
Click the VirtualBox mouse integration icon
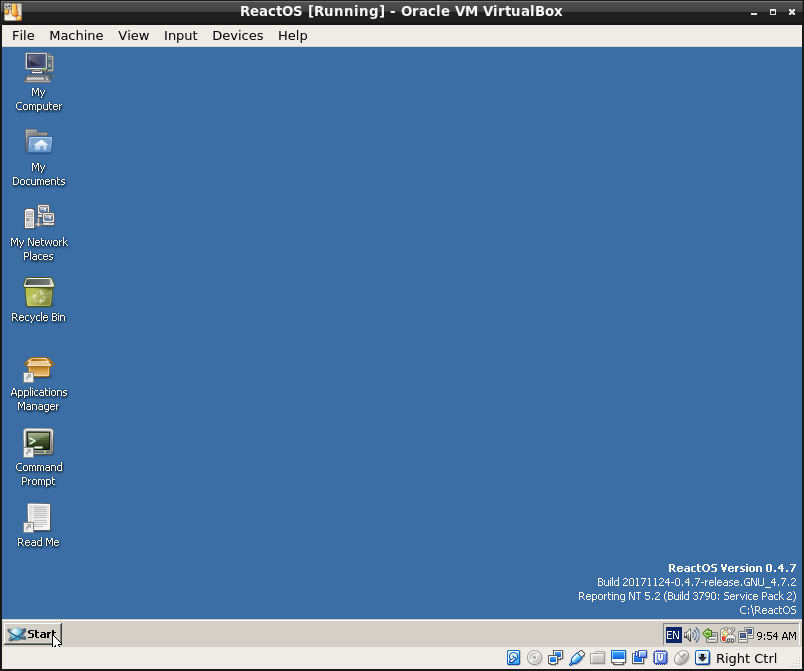tap(681, 658)
